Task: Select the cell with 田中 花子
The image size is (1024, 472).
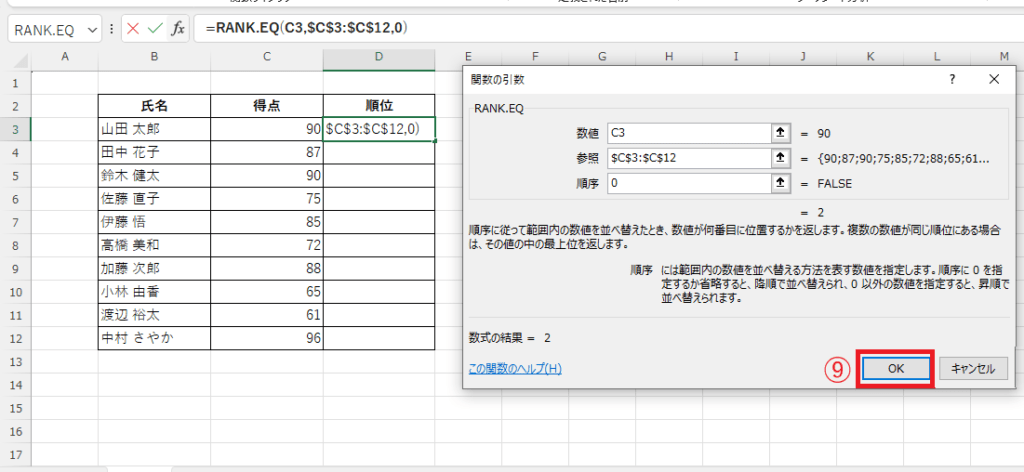Action: (x=154, y=153)
